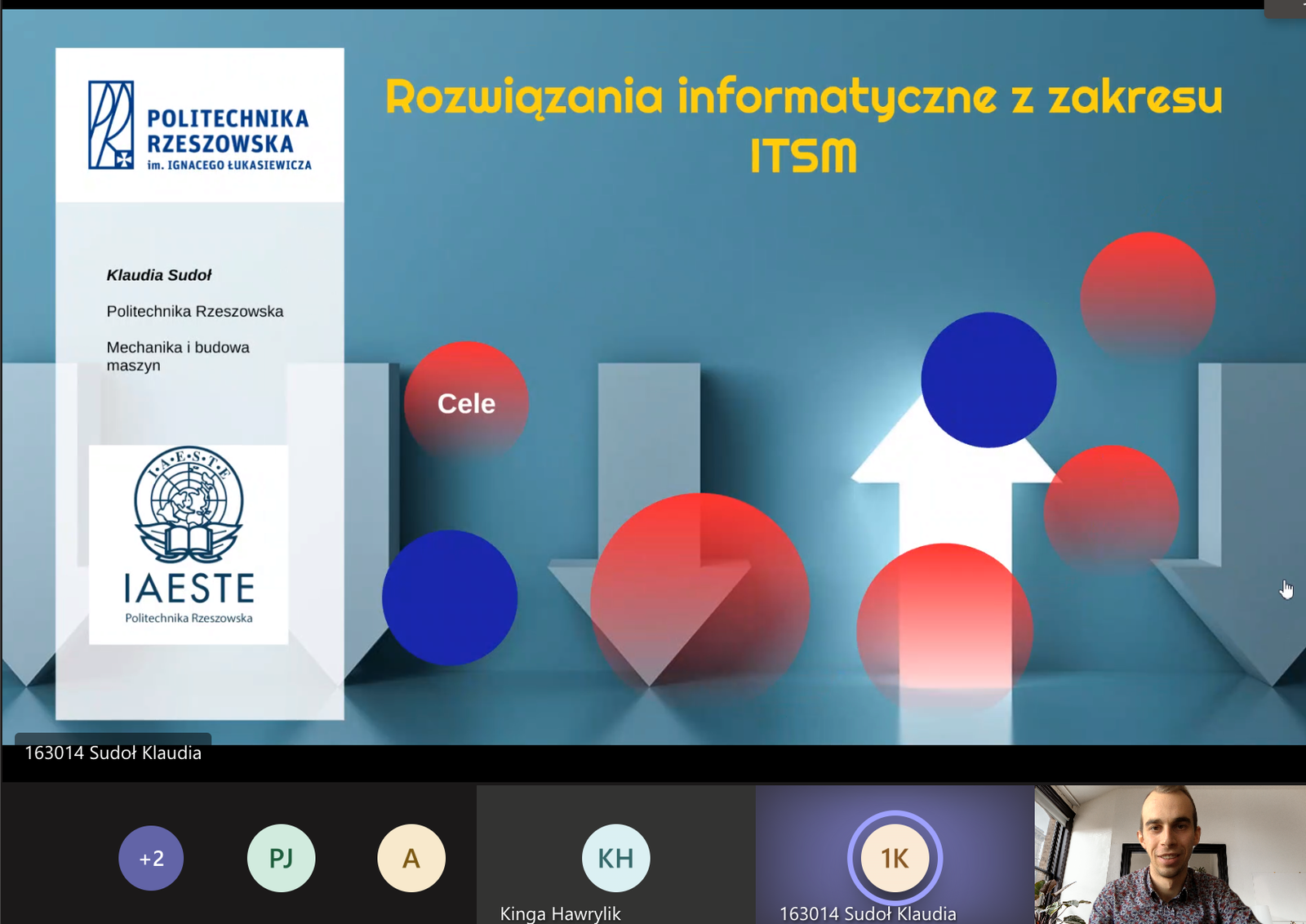
Task: Click the 1K avatar of the active speaker
Action: coord(895,858)
